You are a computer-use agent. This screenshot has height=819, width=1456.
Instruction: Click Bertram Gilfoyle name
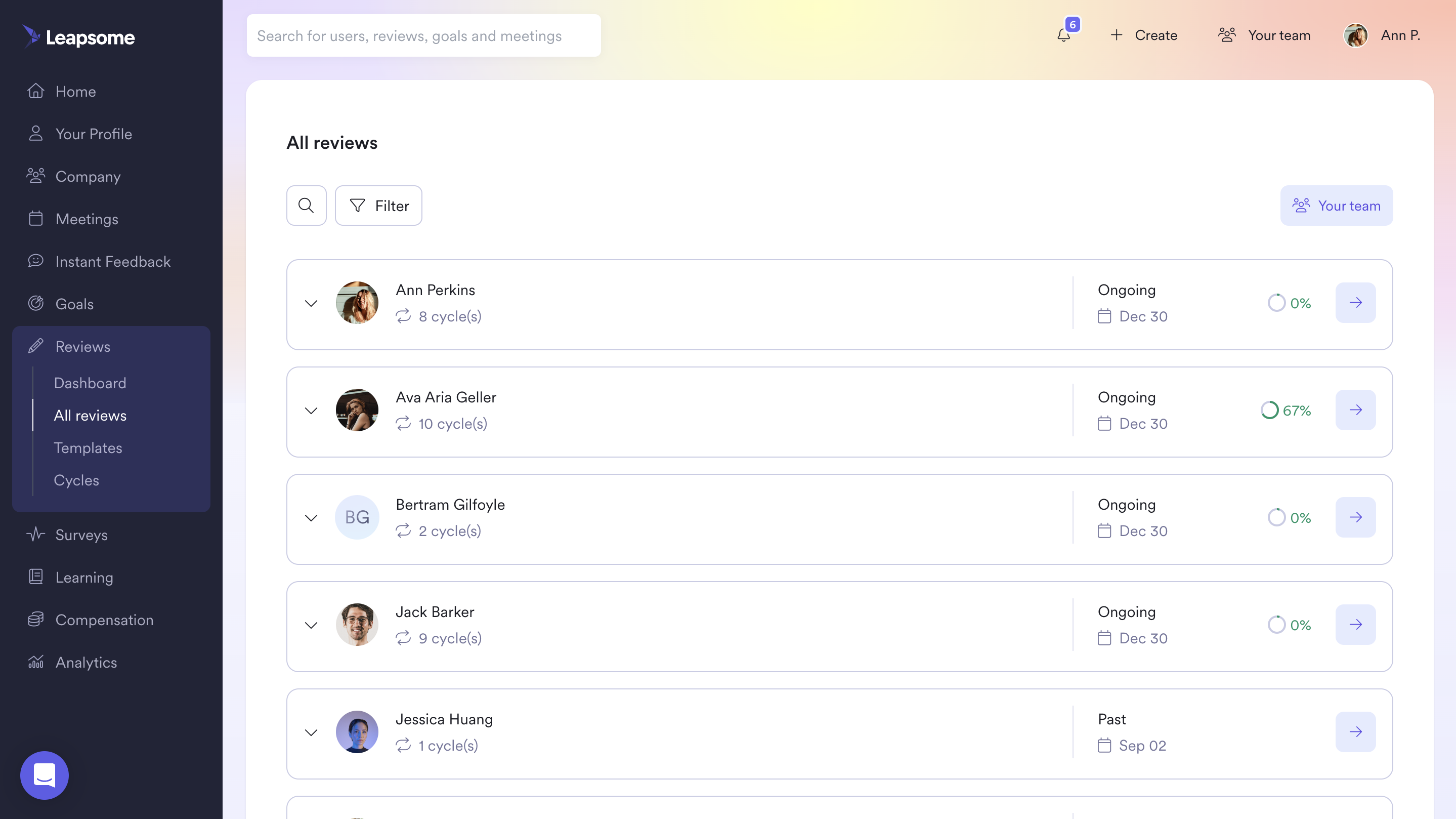[x=450, y=505]
